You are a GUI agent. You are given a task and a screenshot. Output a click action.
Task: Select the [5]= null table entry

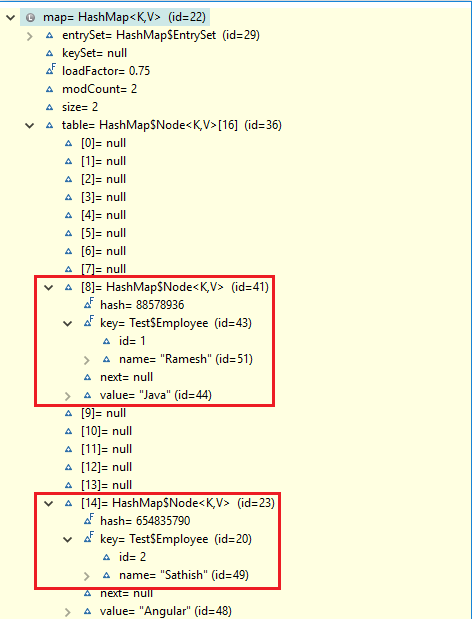point(103,233)
